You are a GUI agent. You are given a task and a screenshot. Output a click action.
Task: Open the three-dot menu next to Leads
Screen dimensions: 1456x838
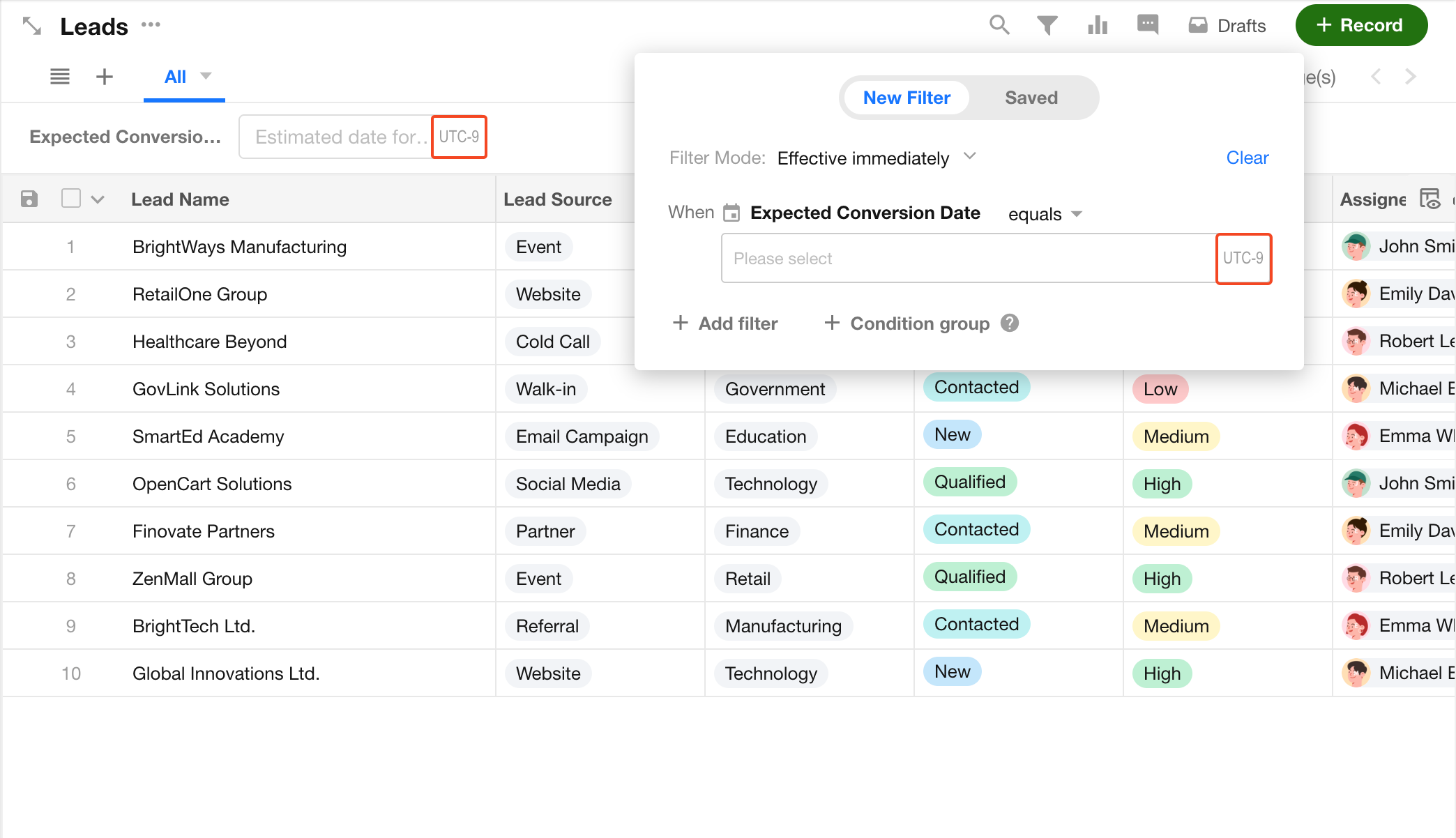click(151, 25)
